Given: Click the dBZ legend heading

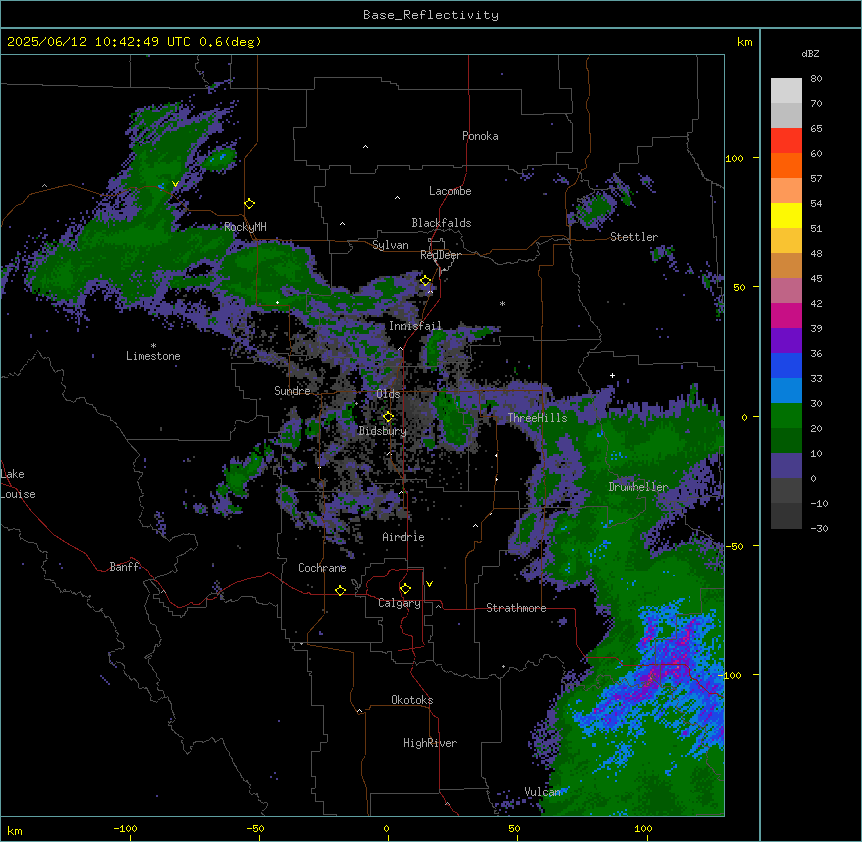Looking at the screenshot, I should (810, 53).
